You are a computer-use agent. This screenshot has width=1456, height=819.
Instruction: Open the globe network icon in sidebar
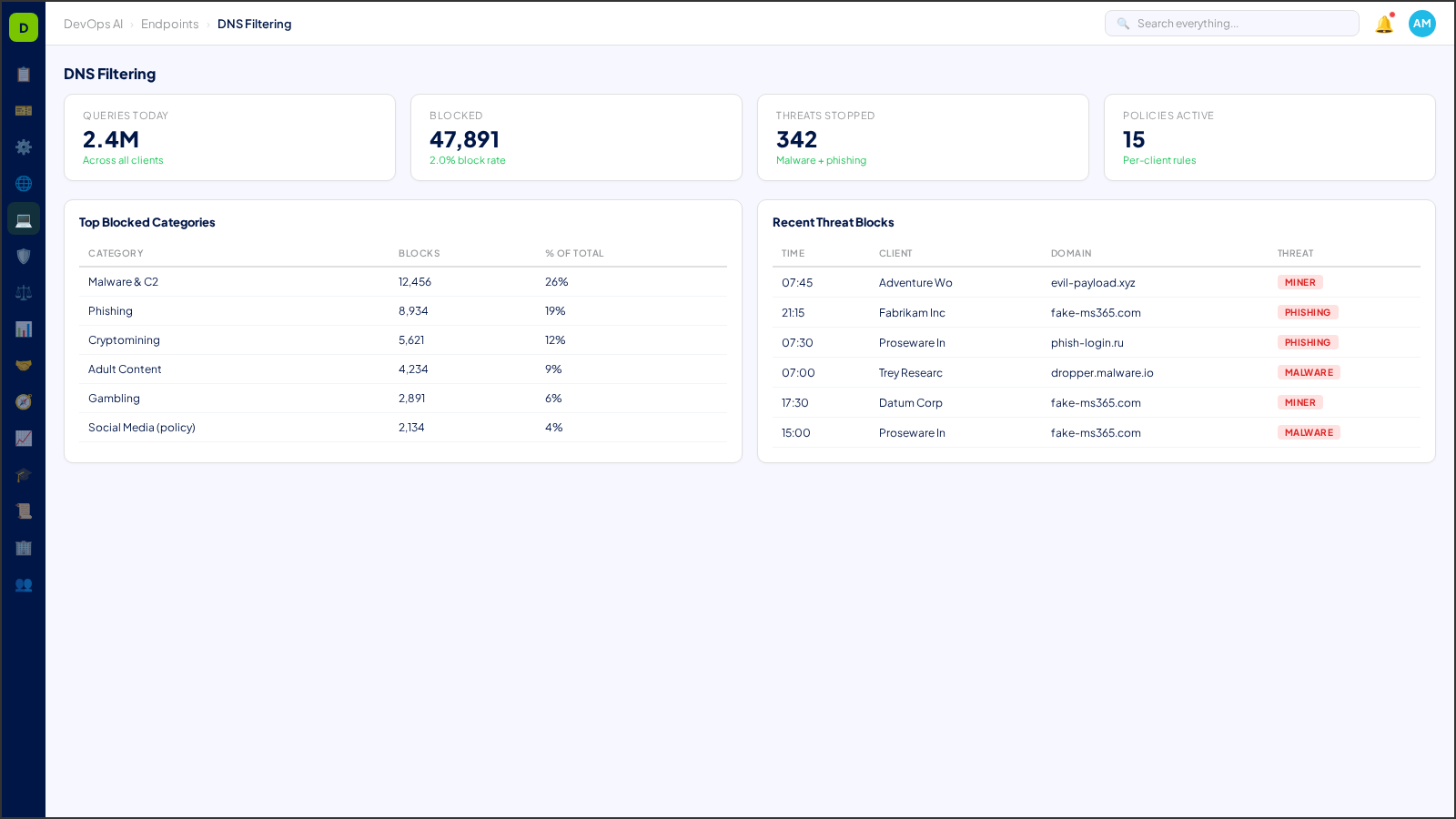tap(24, 183)
